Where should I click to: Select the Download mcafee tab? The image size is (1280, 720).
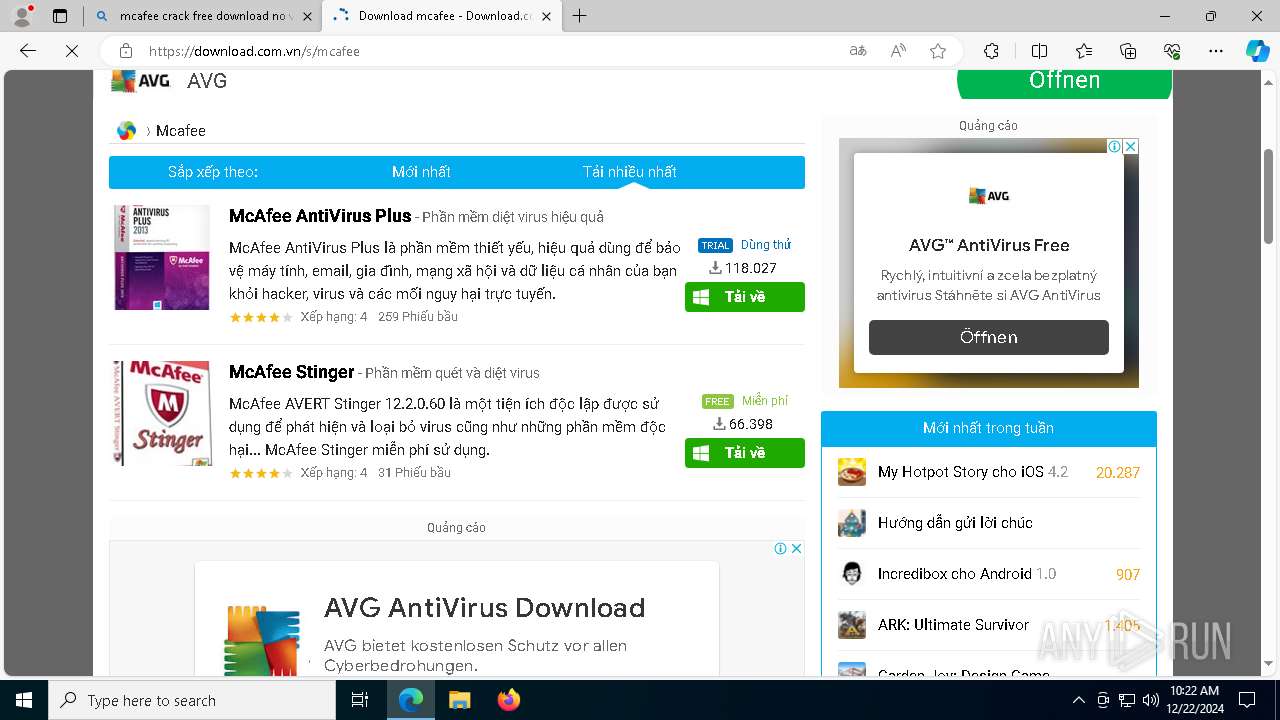coord(443,16)
